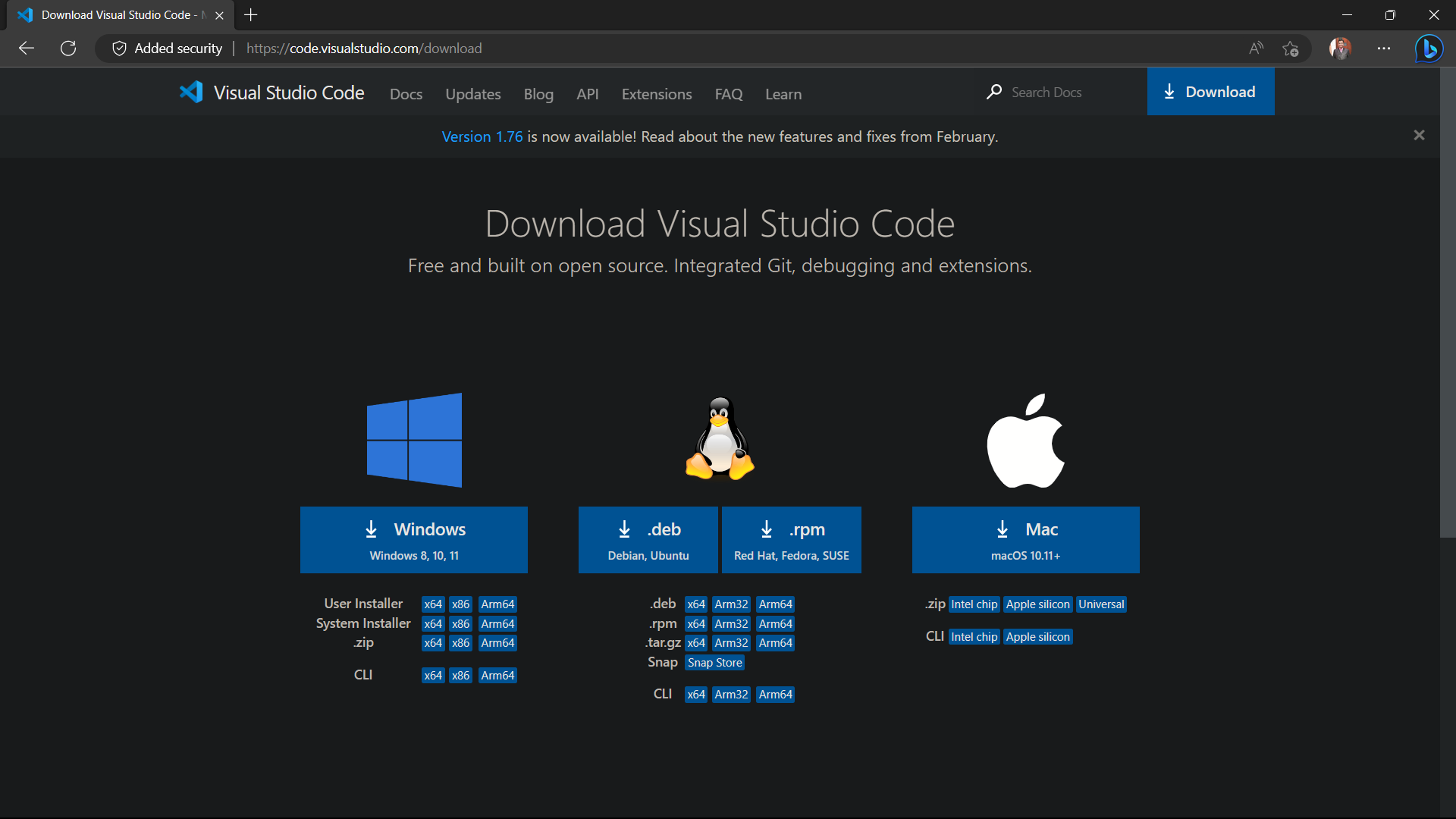Open the Snap Store link
Viewport: 1456px width, 819px height.
click(x=714, y=663)
